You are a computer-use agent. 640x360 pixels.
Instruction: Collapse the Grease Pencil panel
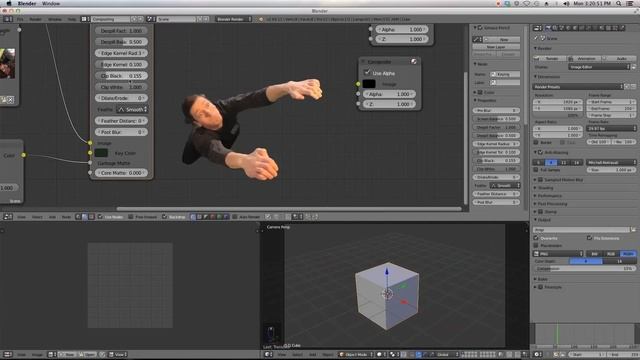pyautogui.click(x=475, y=28)
